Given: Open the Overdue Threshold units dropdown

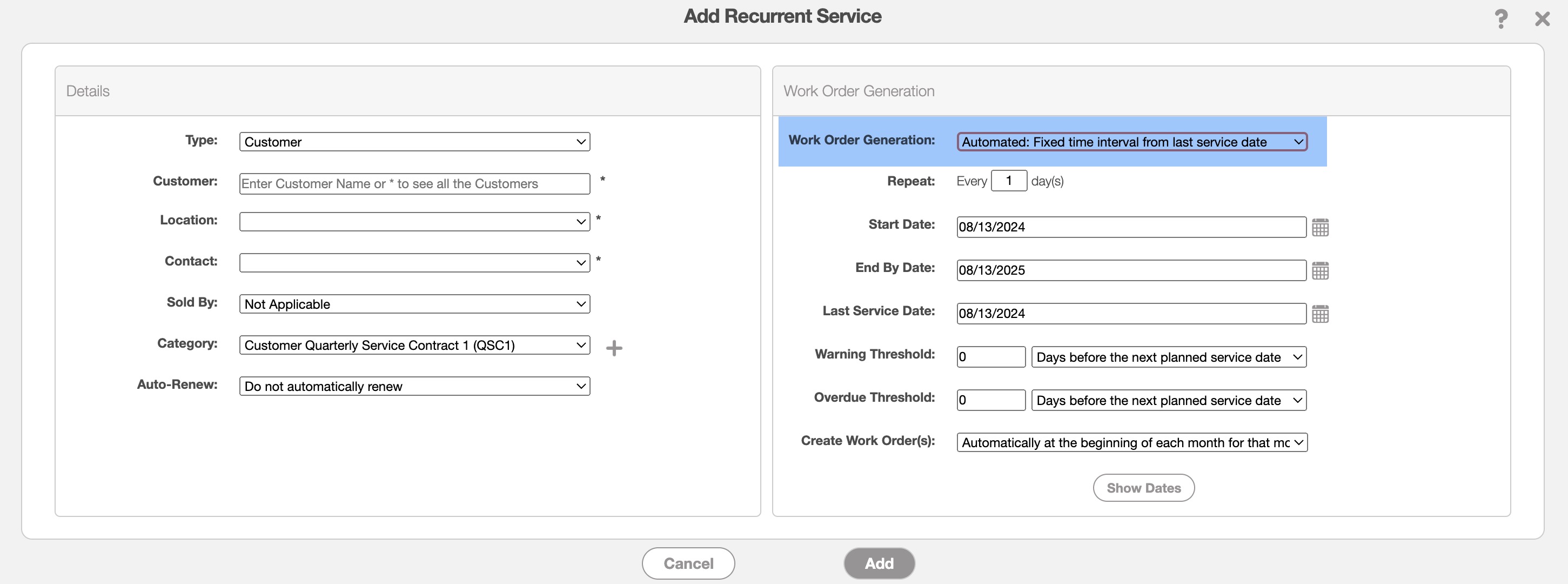Looking at the screenshot, I should (x=1168, y=400).
